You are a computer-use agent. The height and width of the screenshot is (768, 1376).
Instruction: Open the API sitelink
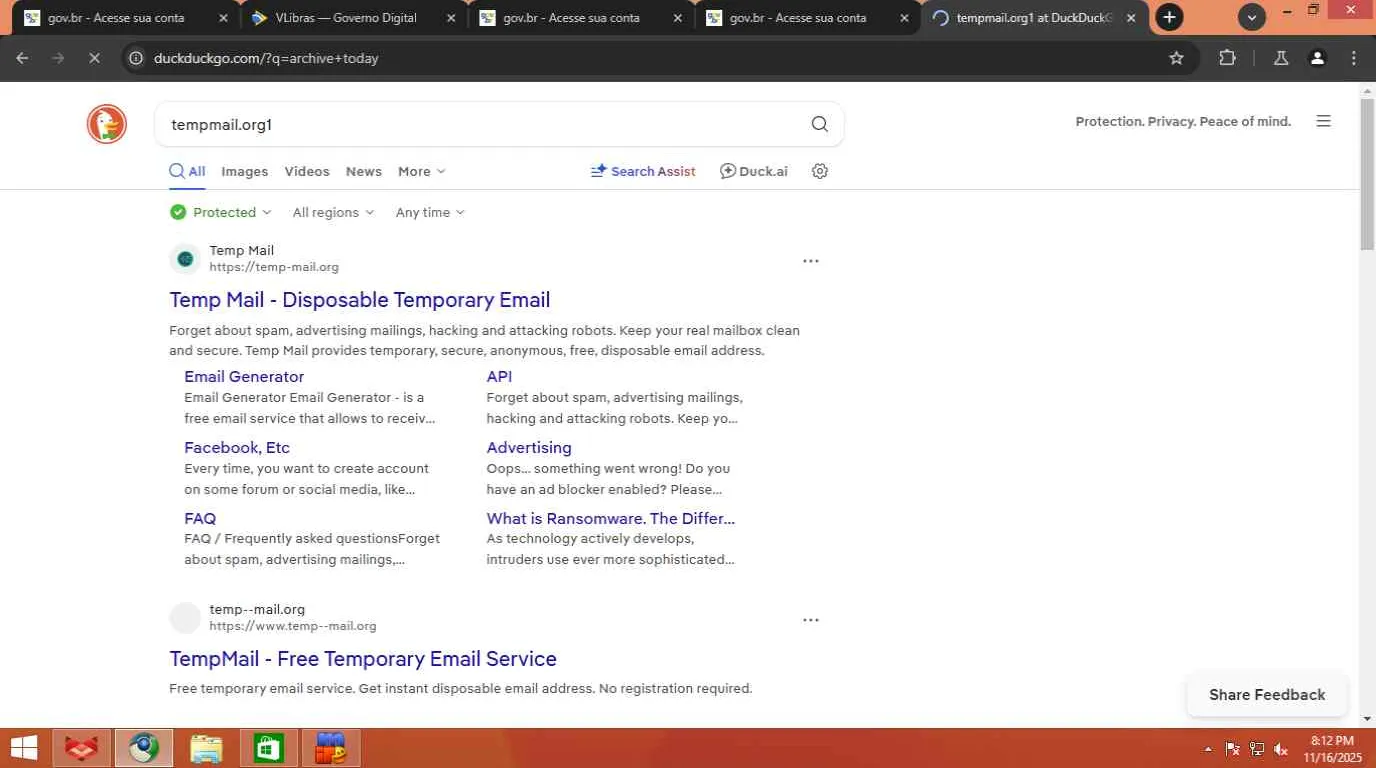[499, 377]
